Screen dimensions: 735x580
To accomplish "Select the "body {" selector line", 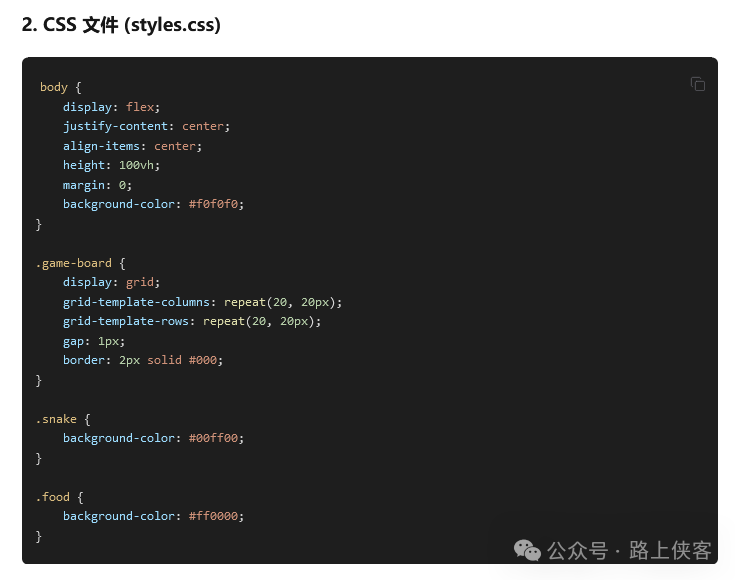I will pos(60,87).
